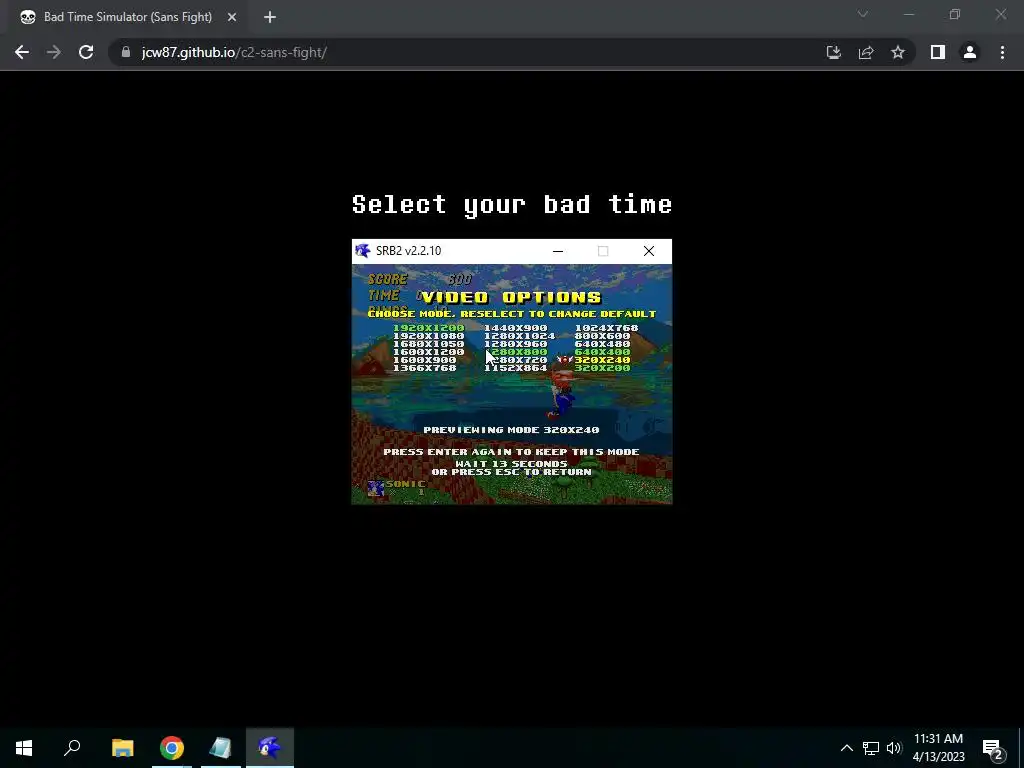
Task: Select the 1680x1050 video mode
Action: 428,344
